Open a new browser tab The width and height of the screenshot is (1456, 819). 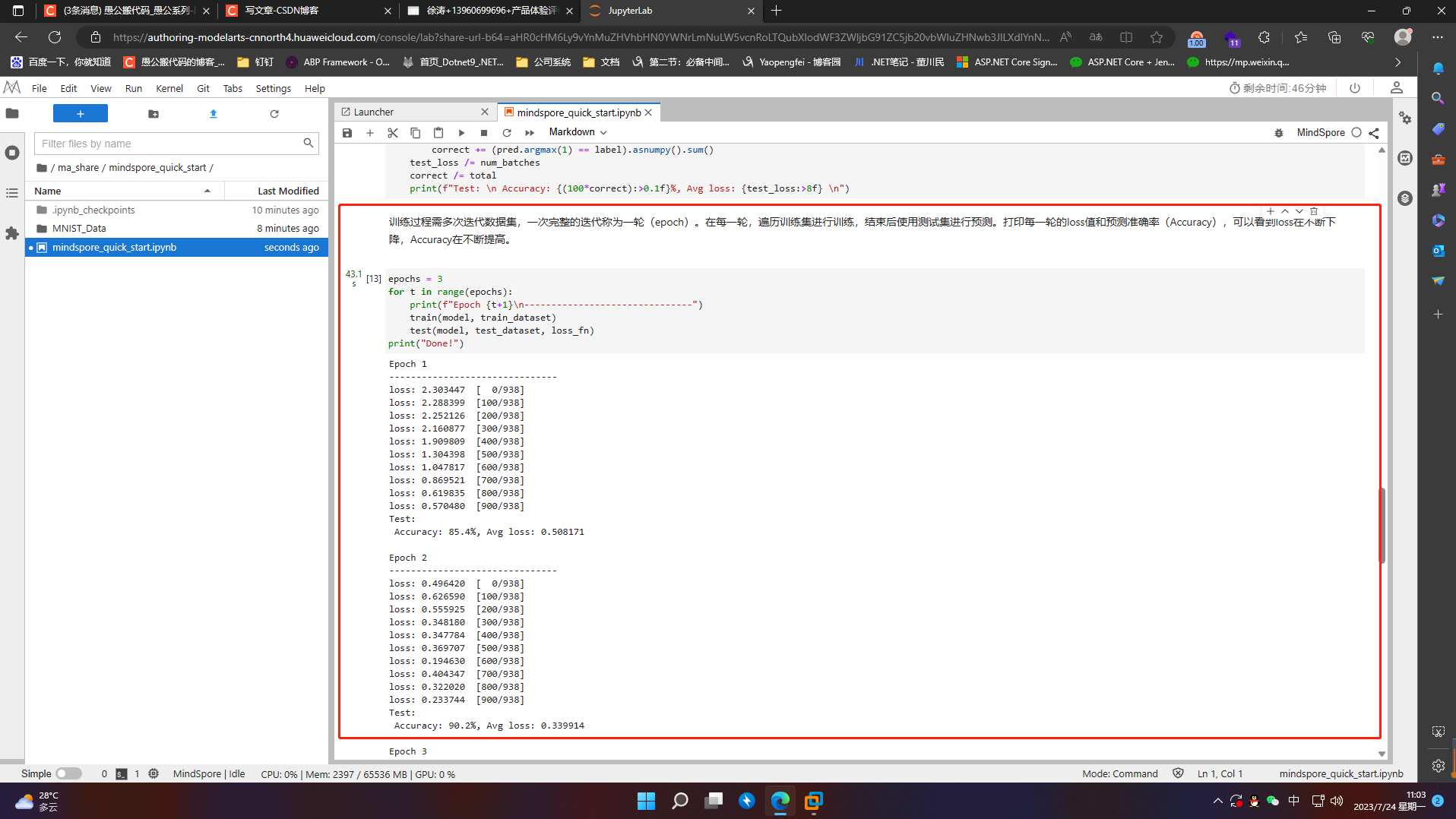776,11
